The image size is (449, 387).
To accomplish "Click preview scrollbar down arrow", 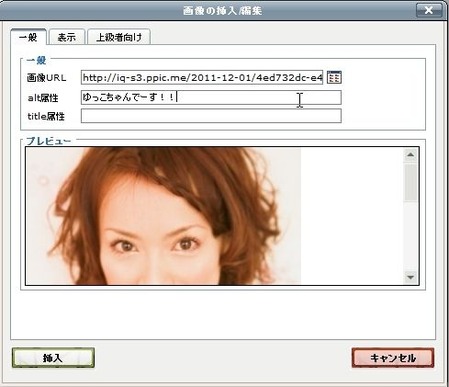I will (x=410, y=277).
